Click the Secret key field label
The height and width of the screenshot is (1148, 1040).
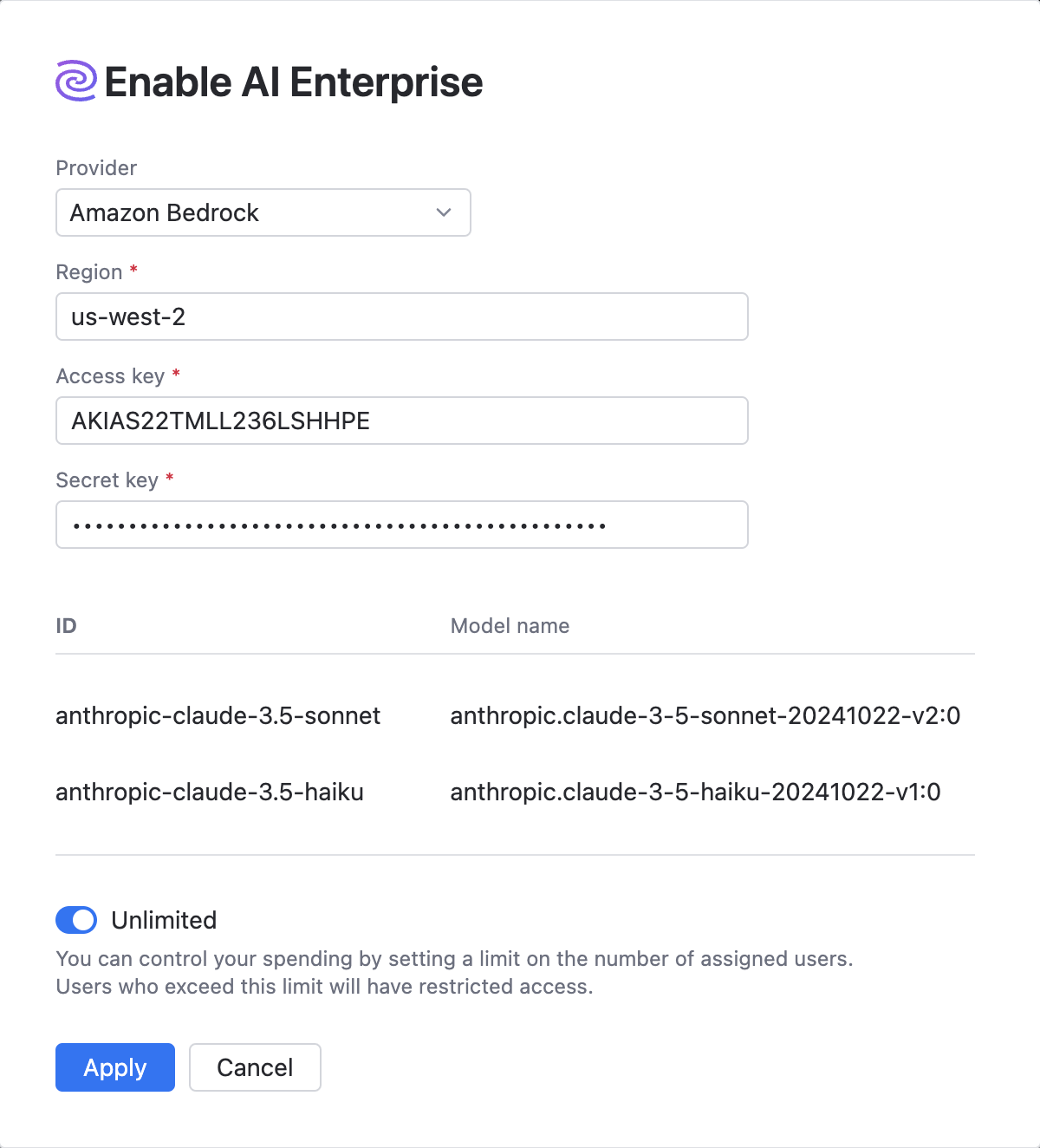(107, 480)
